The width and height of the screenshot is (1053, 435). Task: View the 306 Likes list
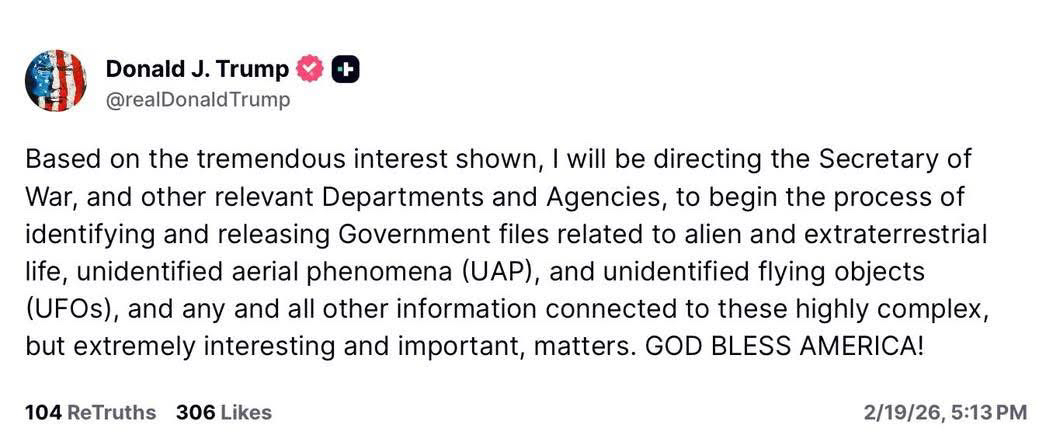tap(224, 412)
